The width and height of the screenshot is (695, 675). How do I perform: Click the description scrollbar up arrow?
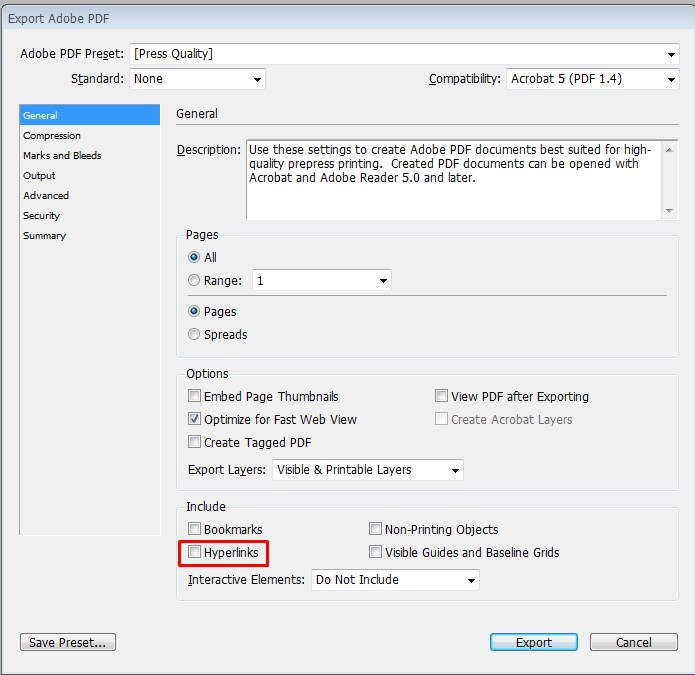point(669,150)
